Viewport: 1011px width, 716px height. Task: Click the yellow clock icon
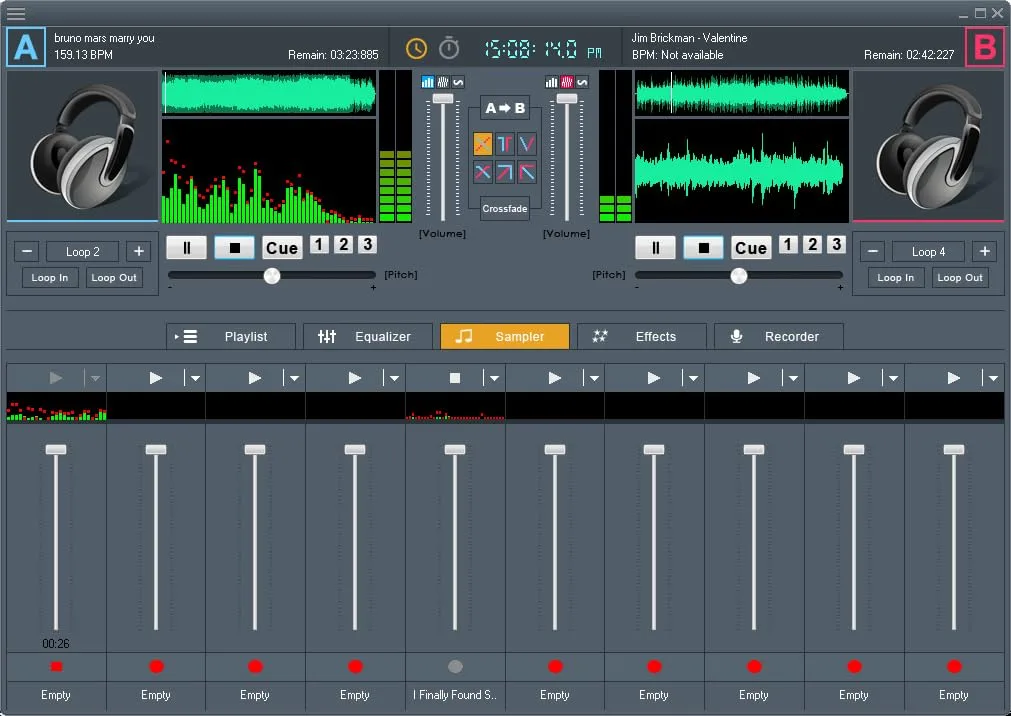click(x=416, y=47)
